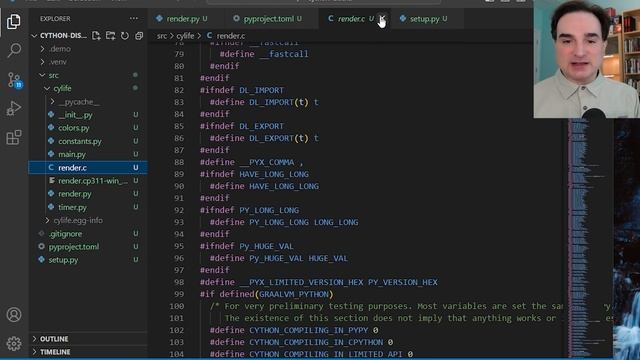The width and height of the screenshot is (640, 360).
Task: Click CYTHON_COMPILING_IN_PYPY define on line 102
Action: (x=309, y=330)
